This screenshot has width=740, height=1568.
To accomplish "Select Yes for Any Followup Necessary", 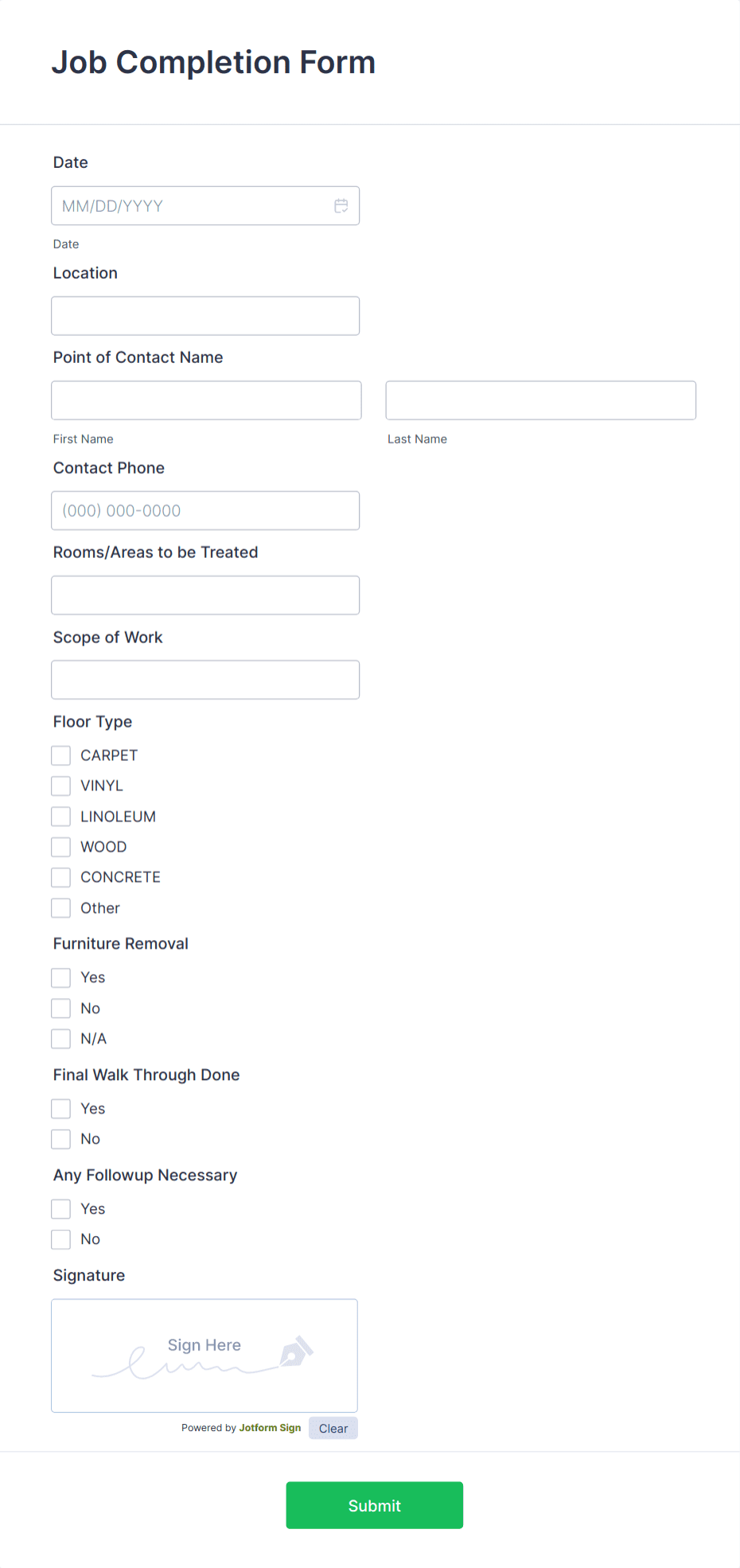I will pos(60,1208).
